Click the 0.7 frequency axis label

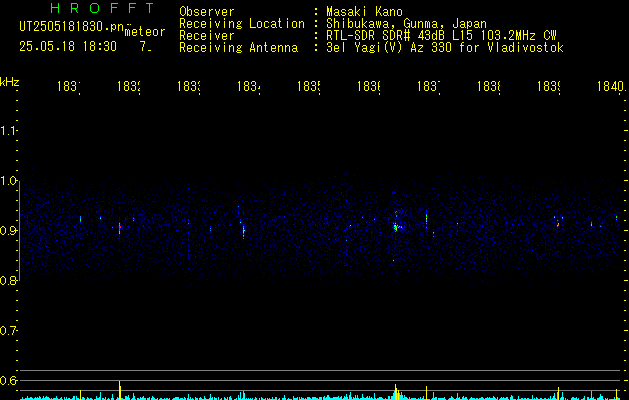click(8, 331)
